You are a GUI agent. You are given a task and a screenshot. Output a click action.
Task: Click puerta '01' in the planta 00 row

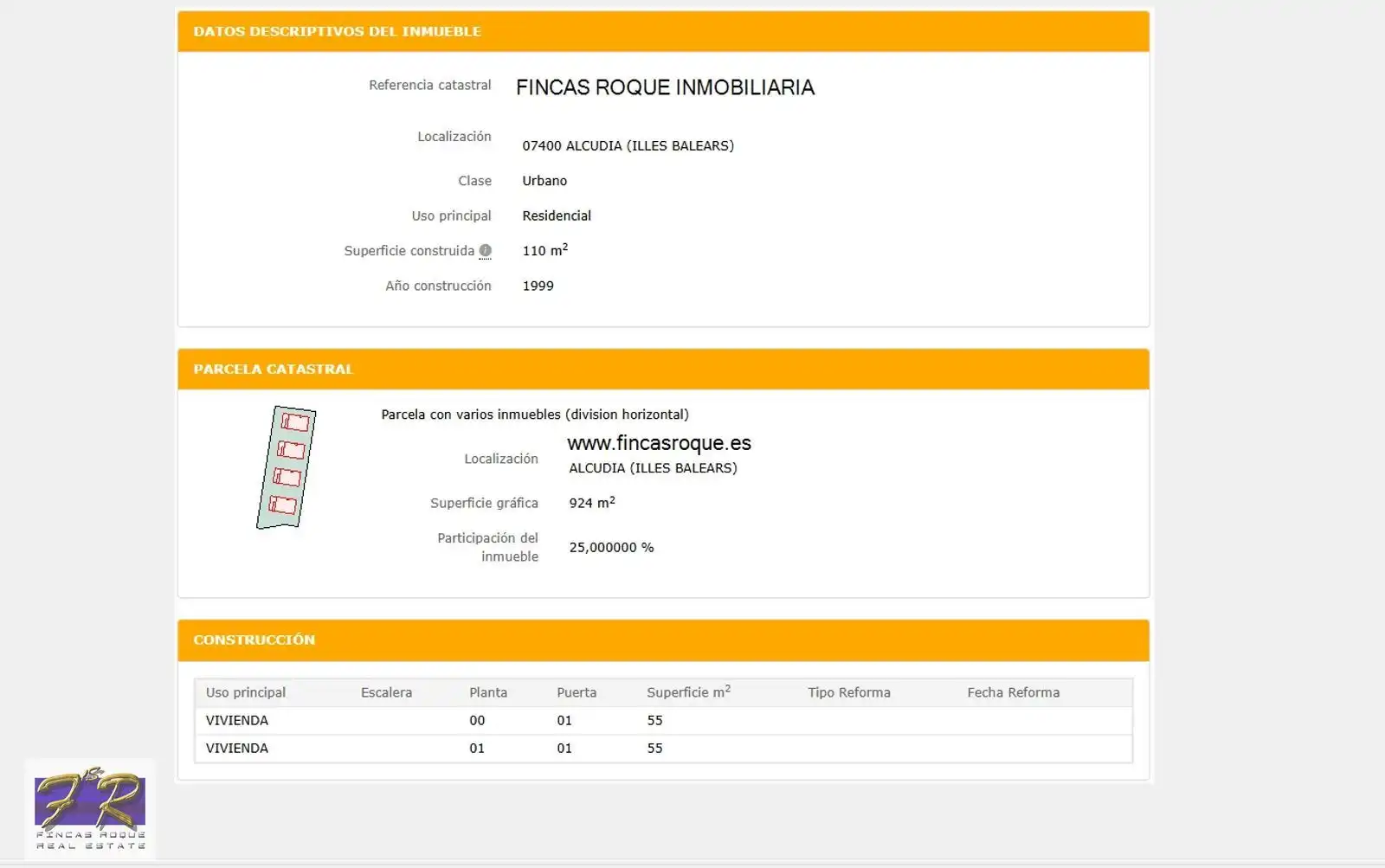coord(564,721)
